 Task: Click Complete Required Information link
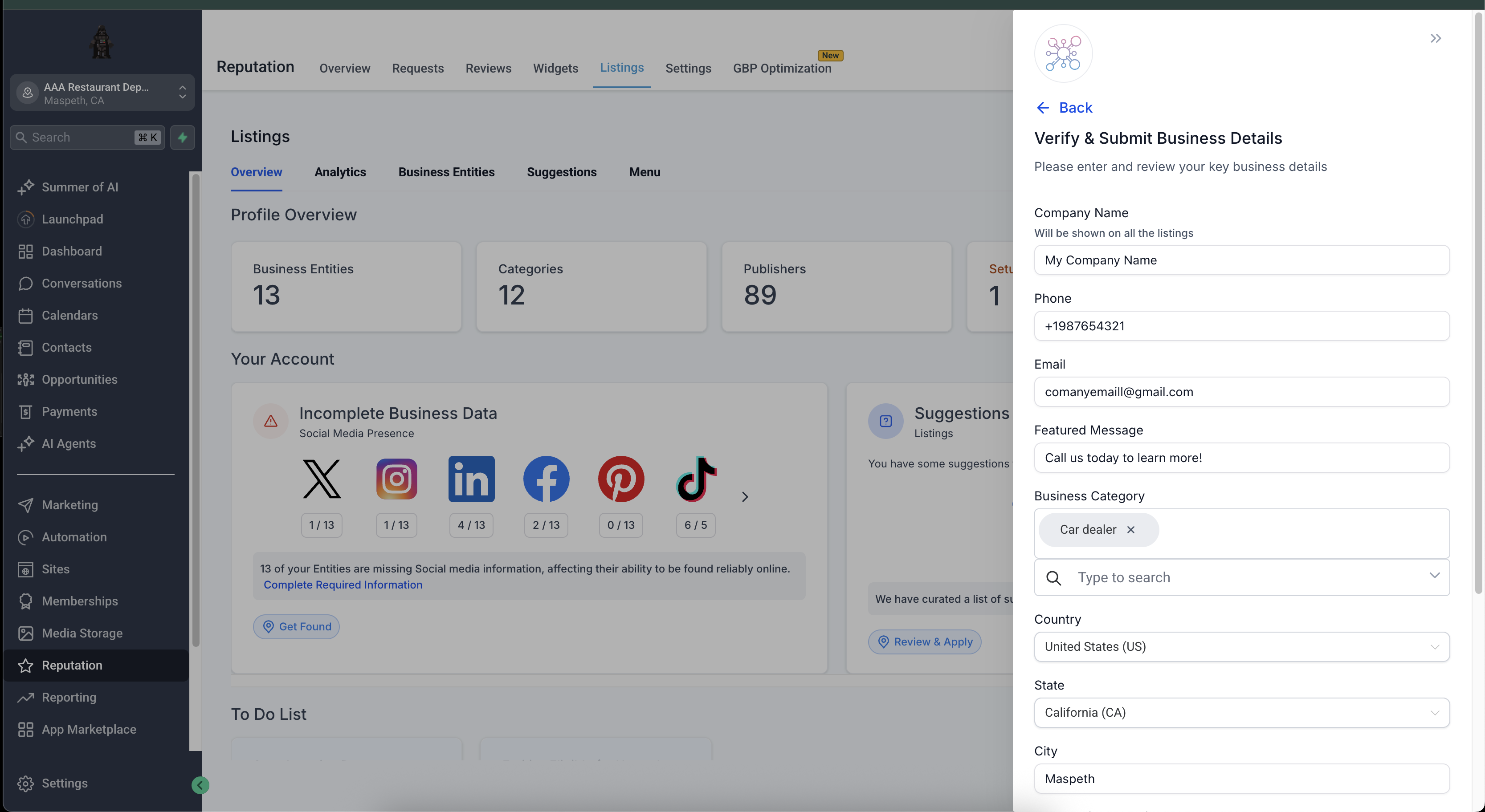tap(343, 585)
